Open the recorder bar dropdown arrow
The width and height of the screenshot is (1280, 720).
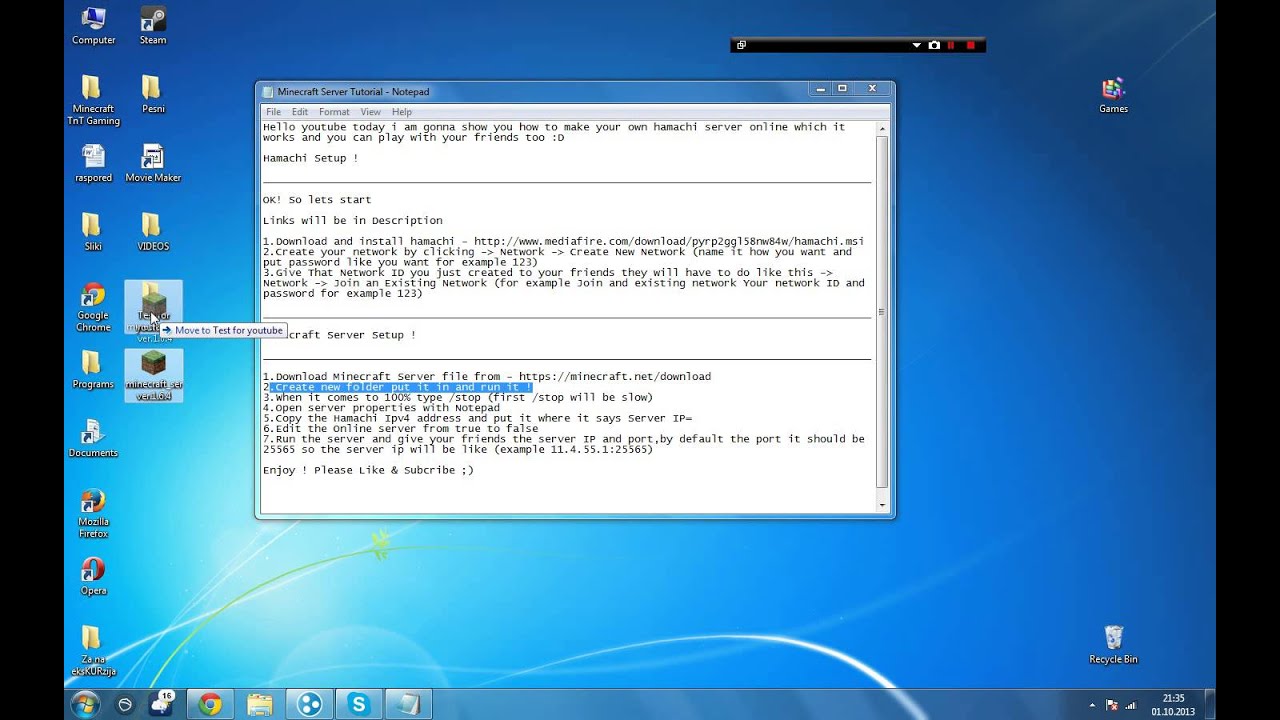tap(916, 45)
